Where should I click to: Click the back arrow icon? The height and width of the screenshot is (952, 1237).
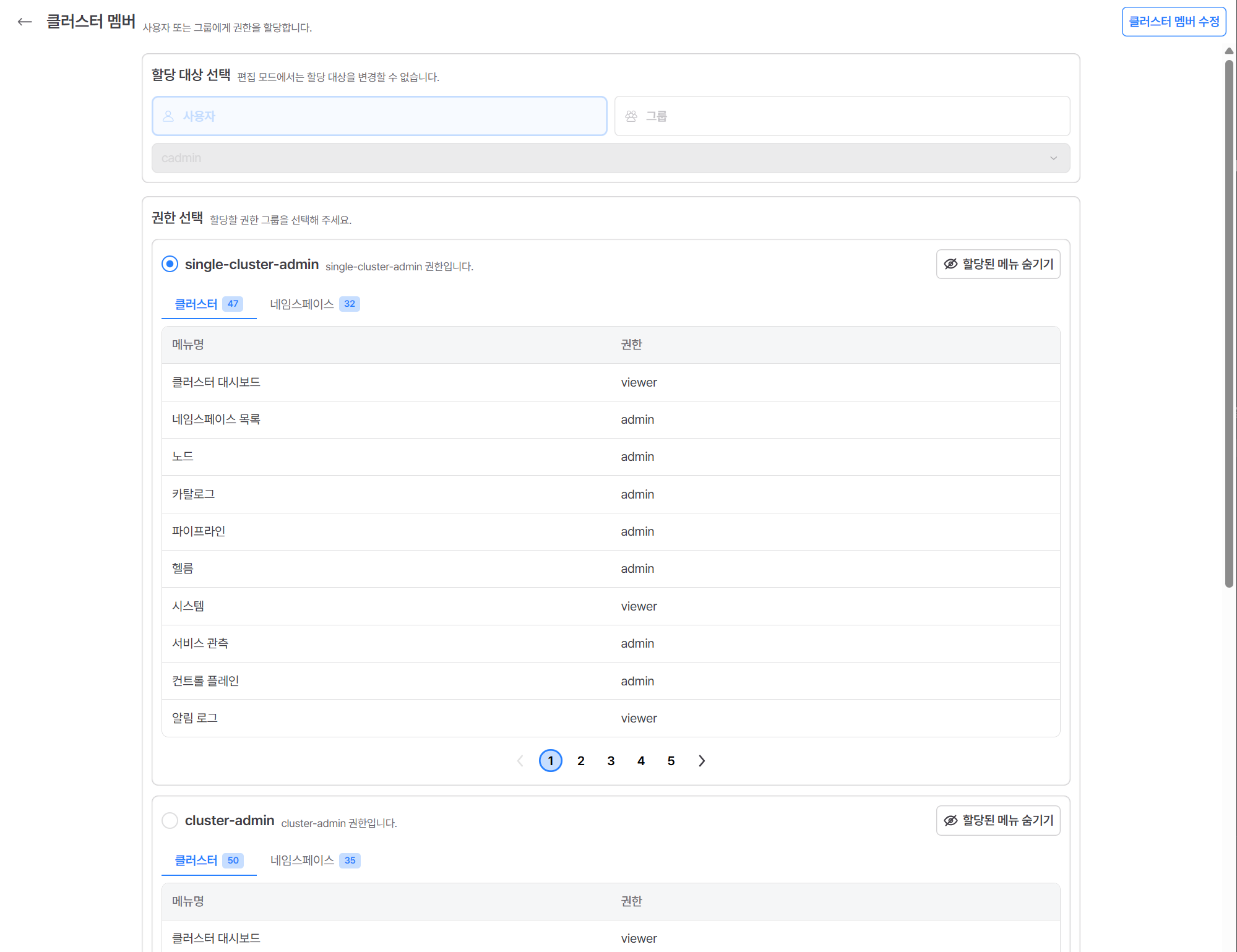25,22
